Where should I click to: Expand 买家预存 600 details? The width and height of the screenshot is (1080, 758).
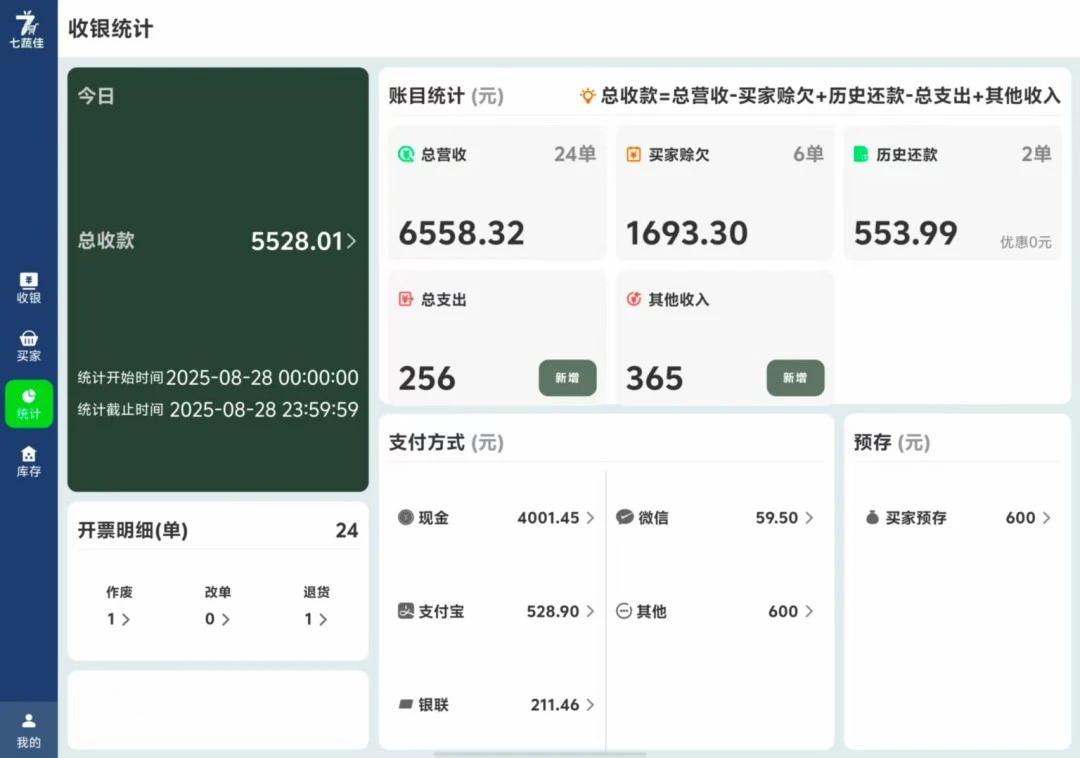coord(1046,518)
